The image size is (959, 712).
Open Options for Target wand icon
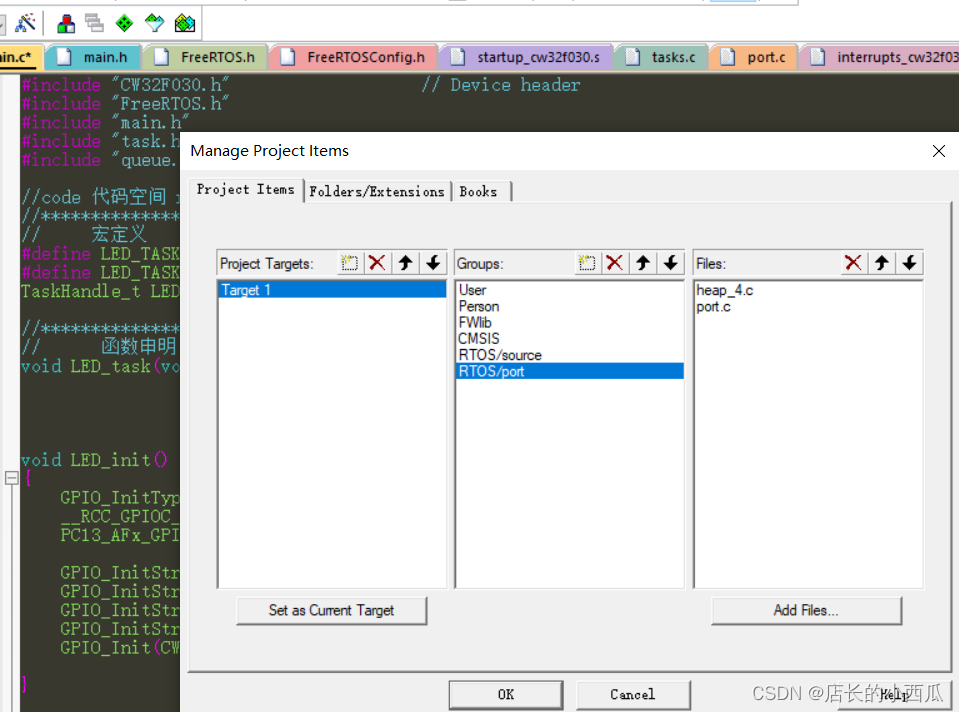point(26,22)
